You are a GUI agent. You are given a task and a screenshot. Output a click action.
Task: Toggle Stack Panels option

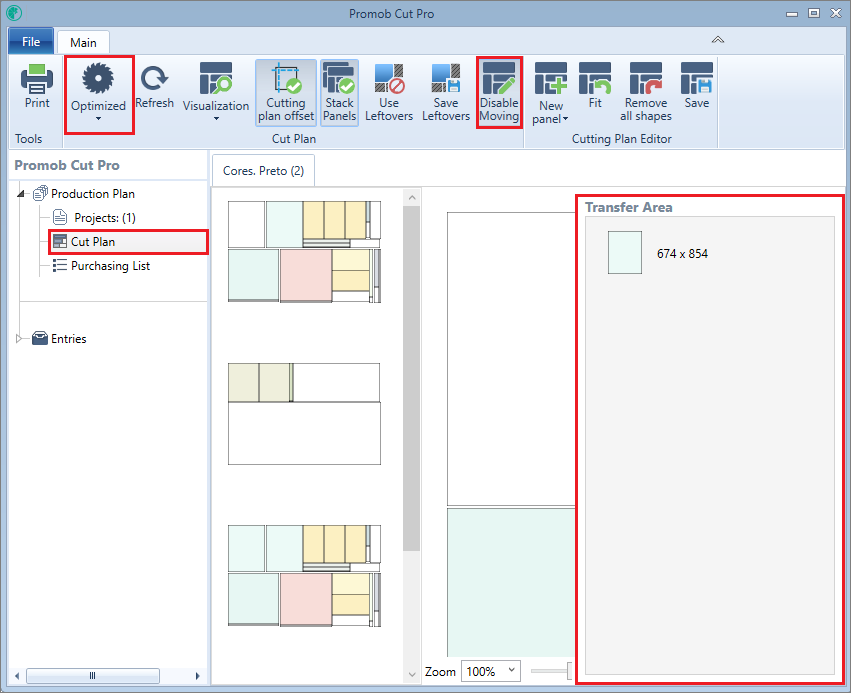point(340,93)
